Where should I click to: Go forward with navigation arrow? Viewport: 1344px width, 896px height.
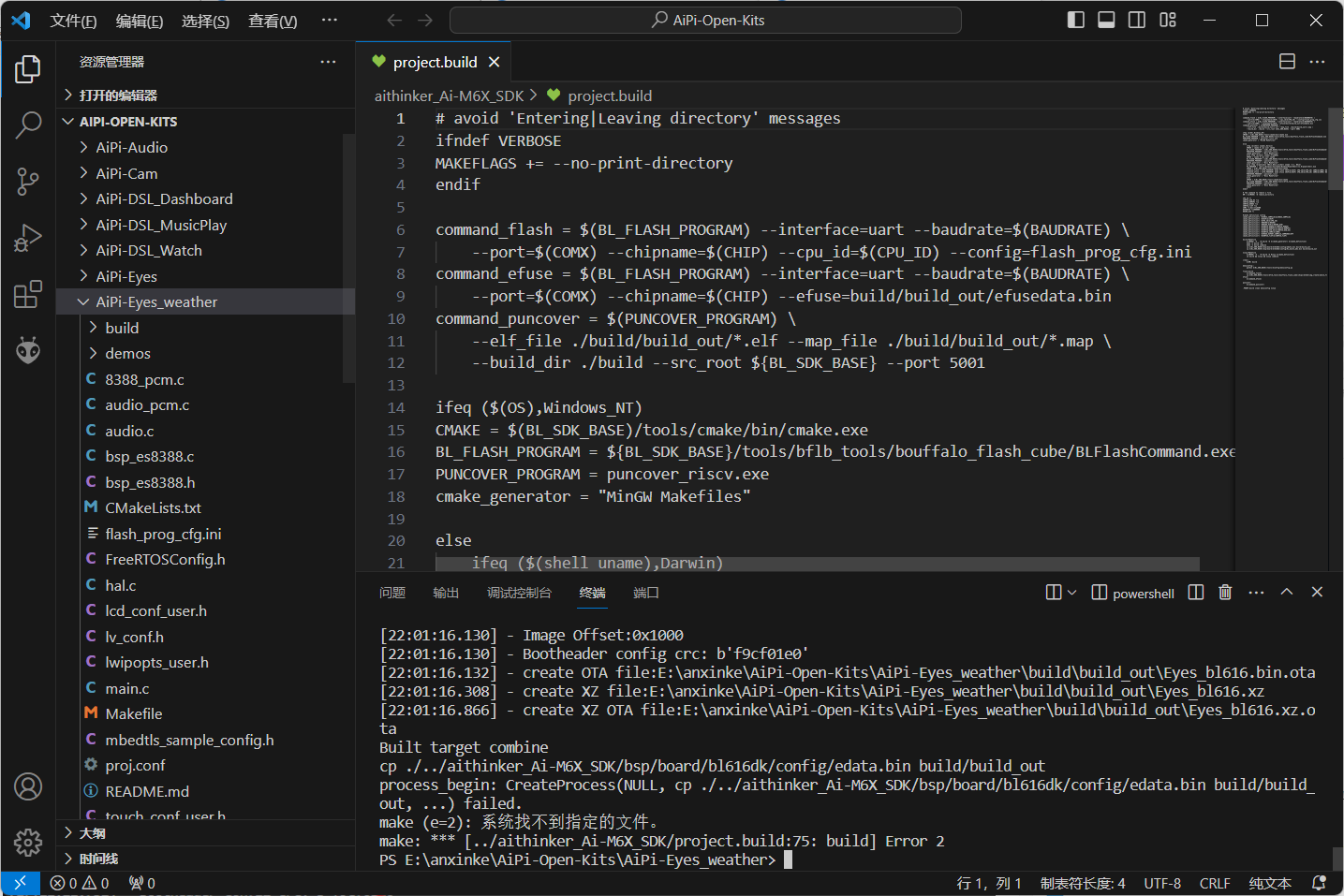tap(425, 21)
